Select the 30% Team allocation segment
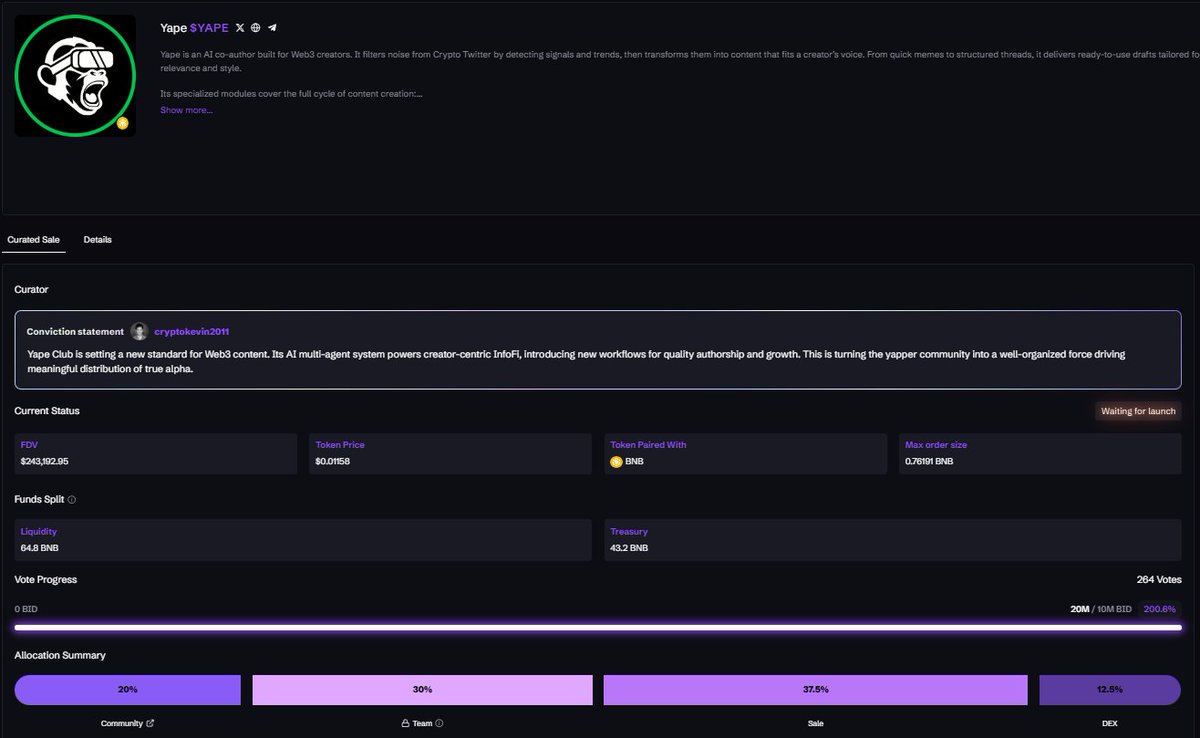Screen dimensions: 1200x738 point(422,690)
